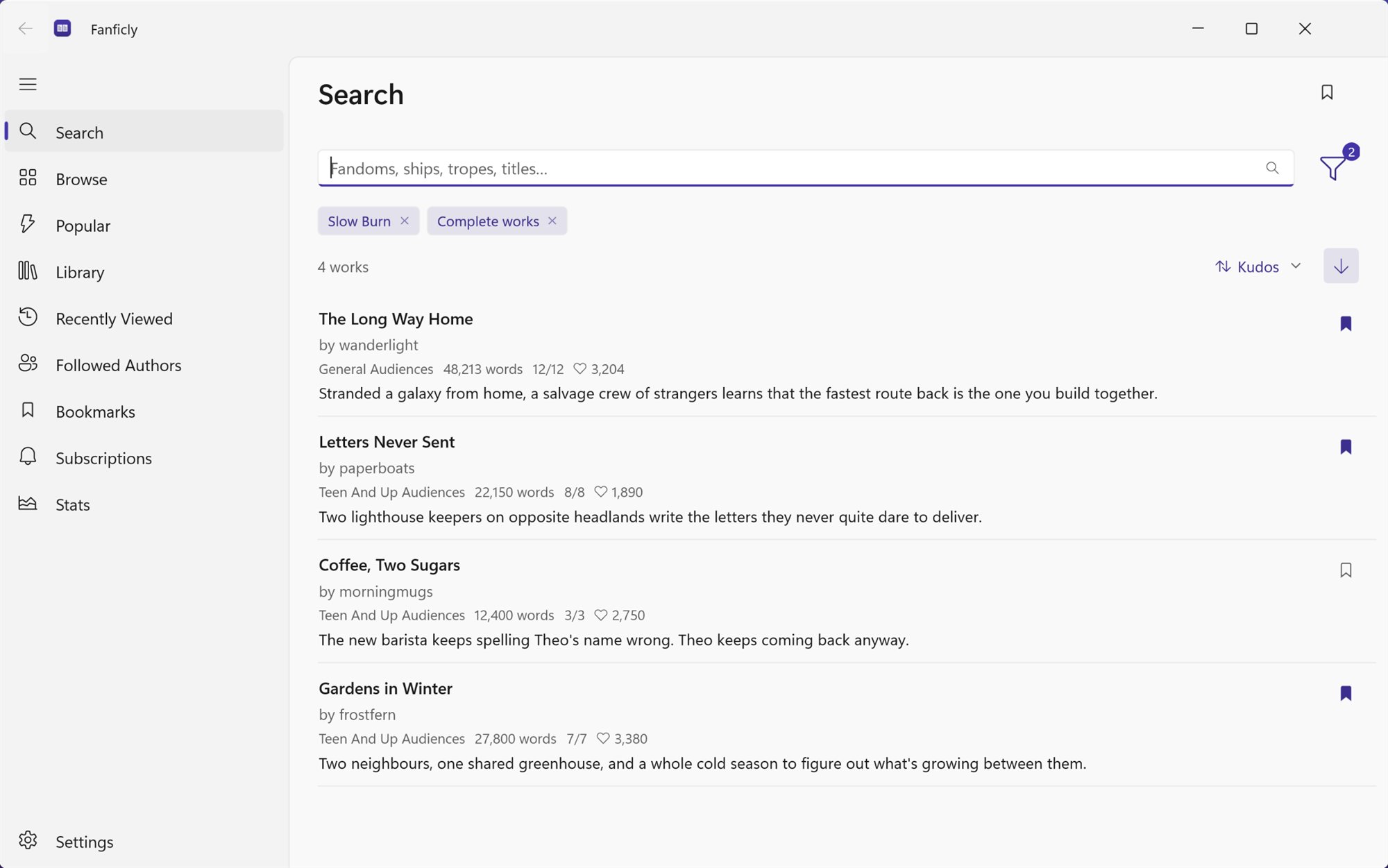Remove the Complete works filter chip
Viewport: 1388px width, 868px height.
552,221
